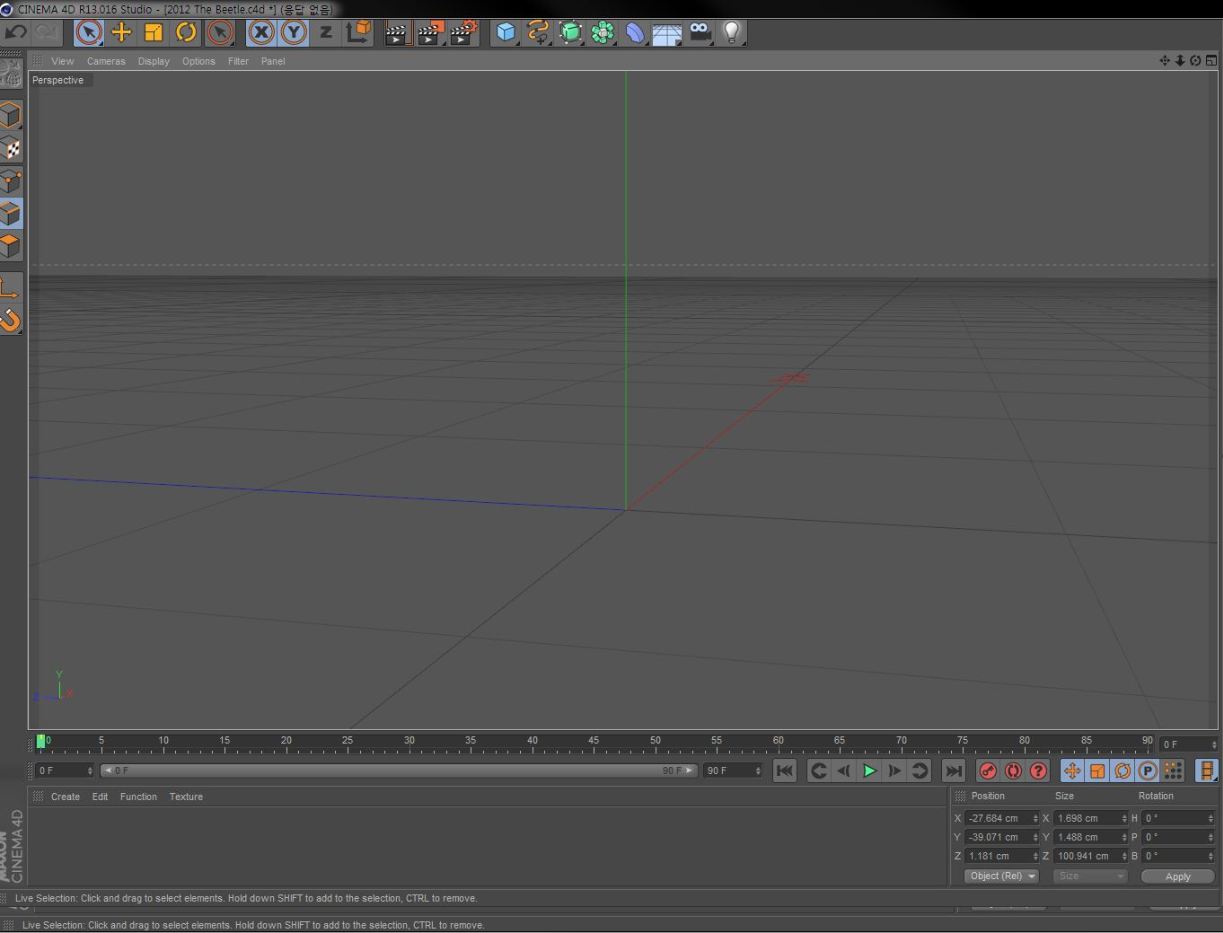Viewport: 1223px width, 933px height.
Task: Undo the last action
Action: [16, 33]
